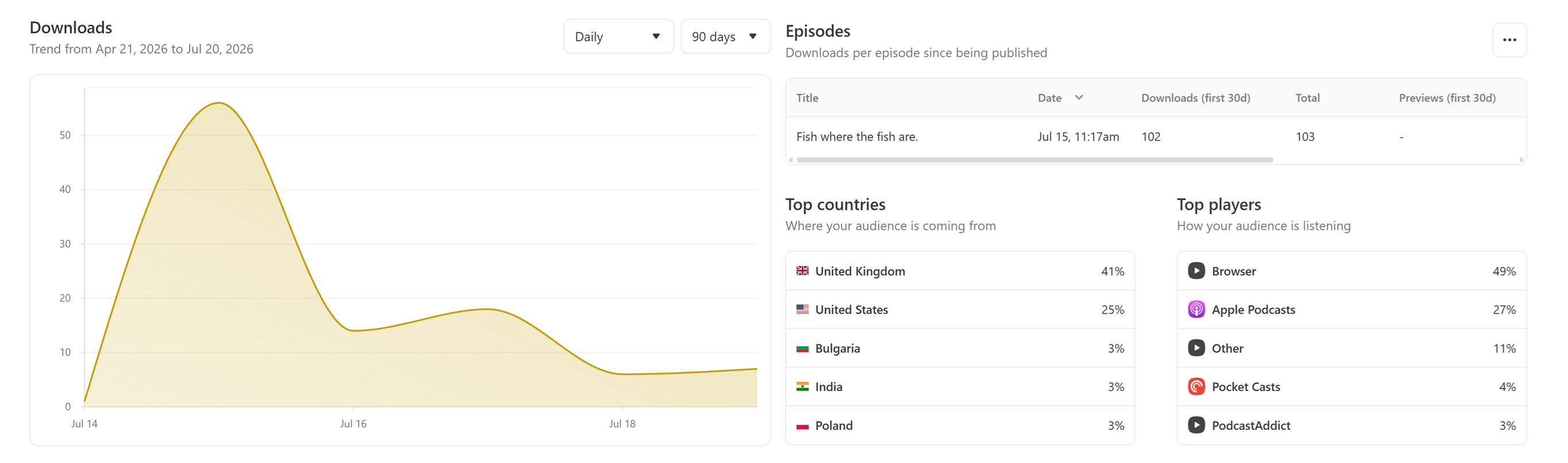Click the scrollbar left arrow in episodes table
The image size is (1568, 463).
[791, 160]
